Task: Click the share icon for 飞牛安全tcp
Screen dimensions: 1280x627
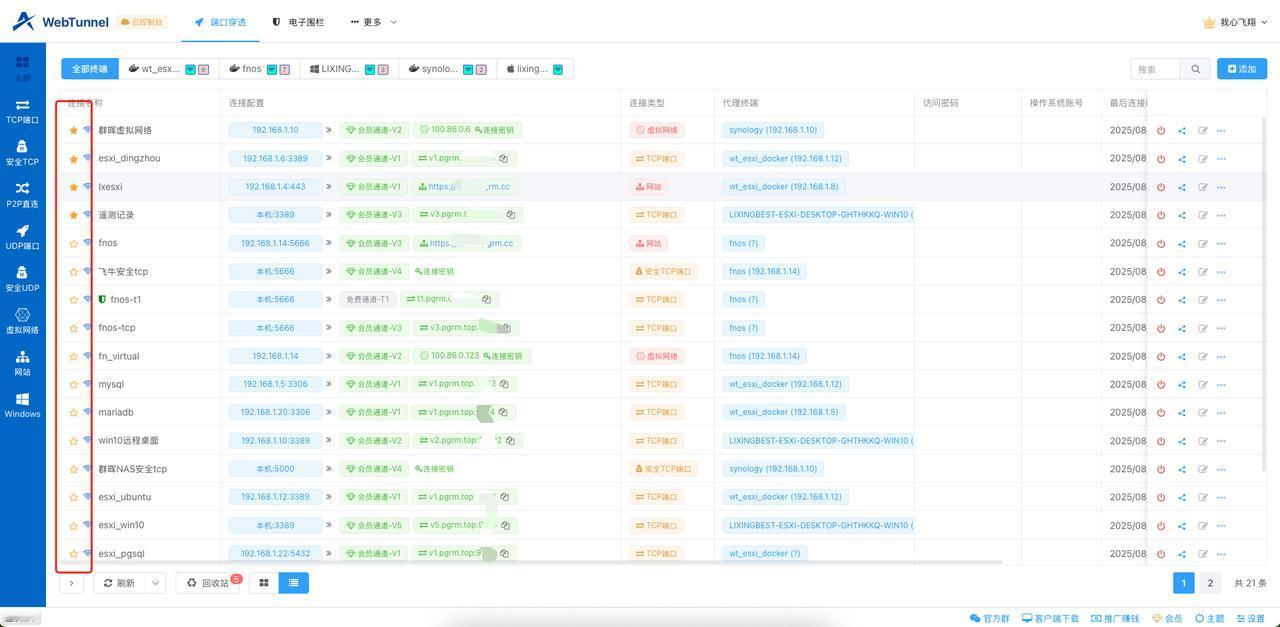Action: 1182,271
